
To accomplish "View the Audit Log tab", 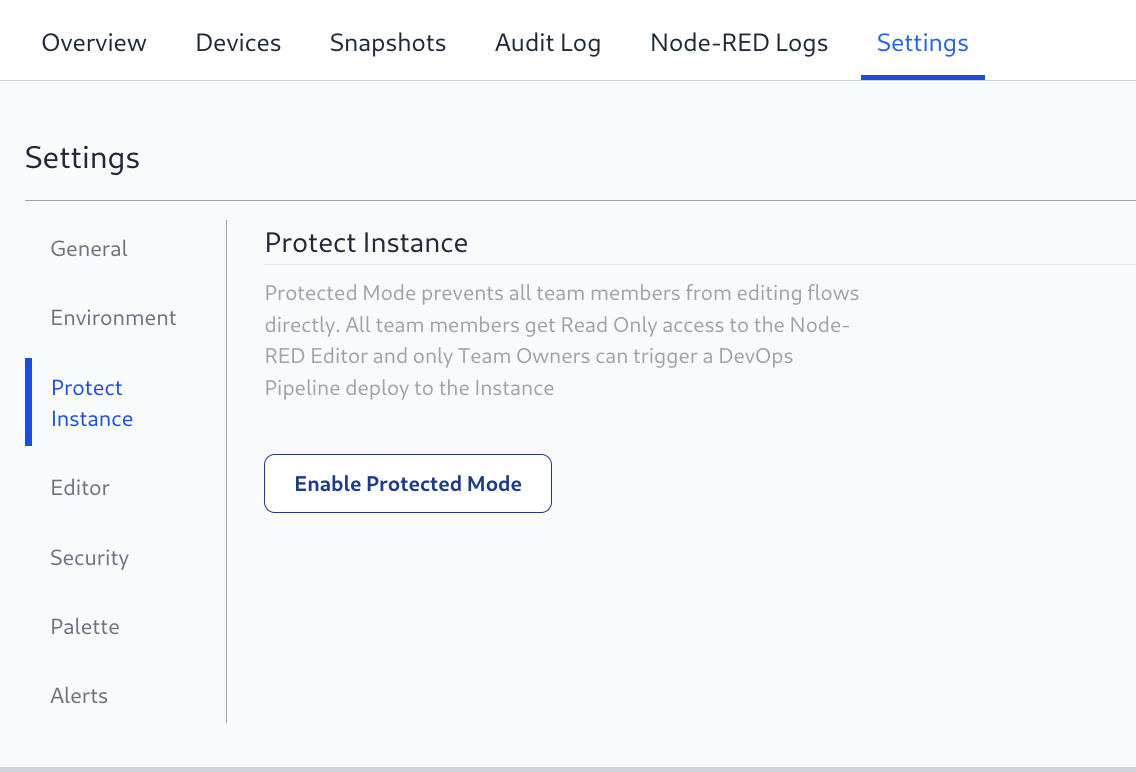I will [548, 43].
